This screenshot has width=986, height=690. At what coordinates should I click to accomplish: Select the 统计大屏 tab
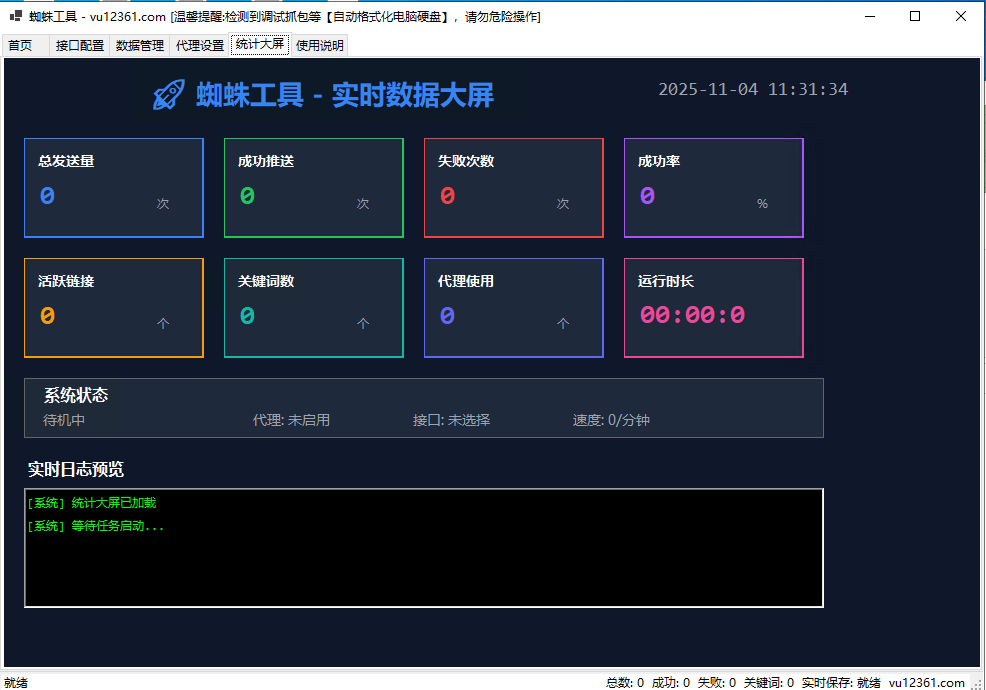click(x=260, y=44)
